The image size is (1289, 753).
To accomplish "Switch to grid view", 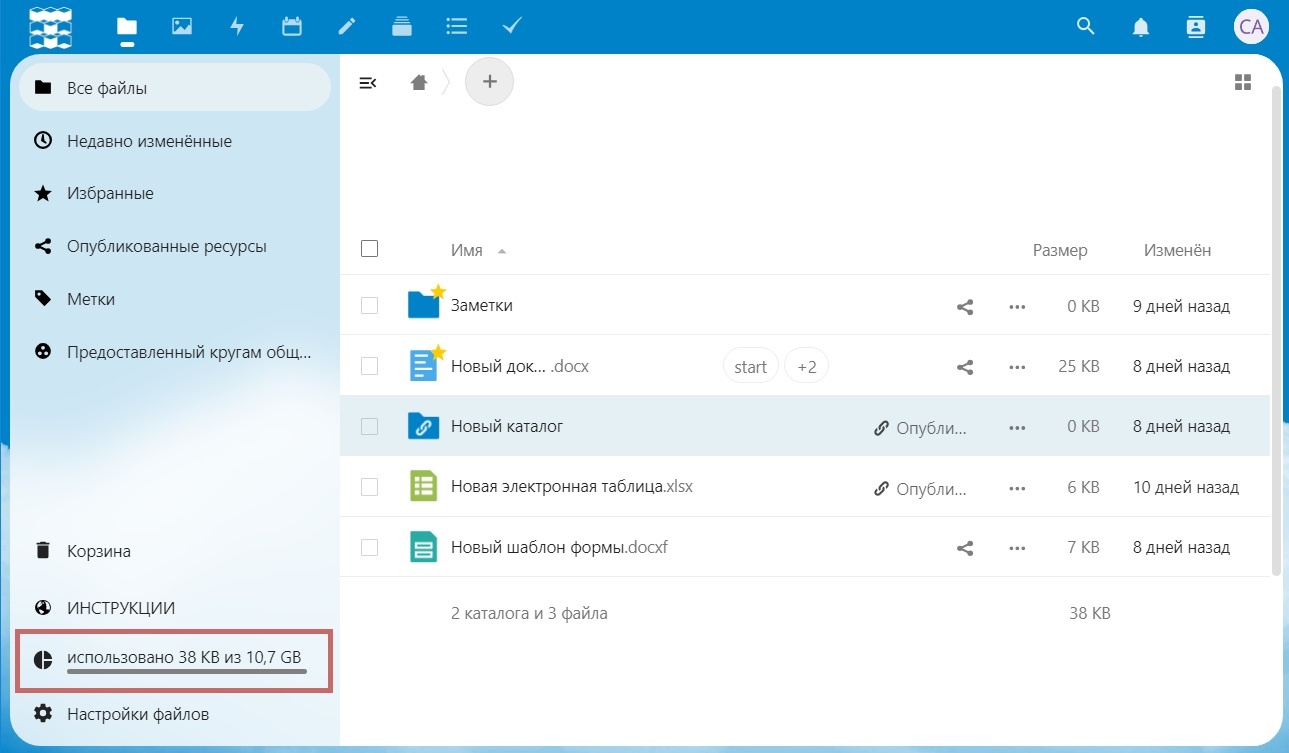I will pos(1243,82).
